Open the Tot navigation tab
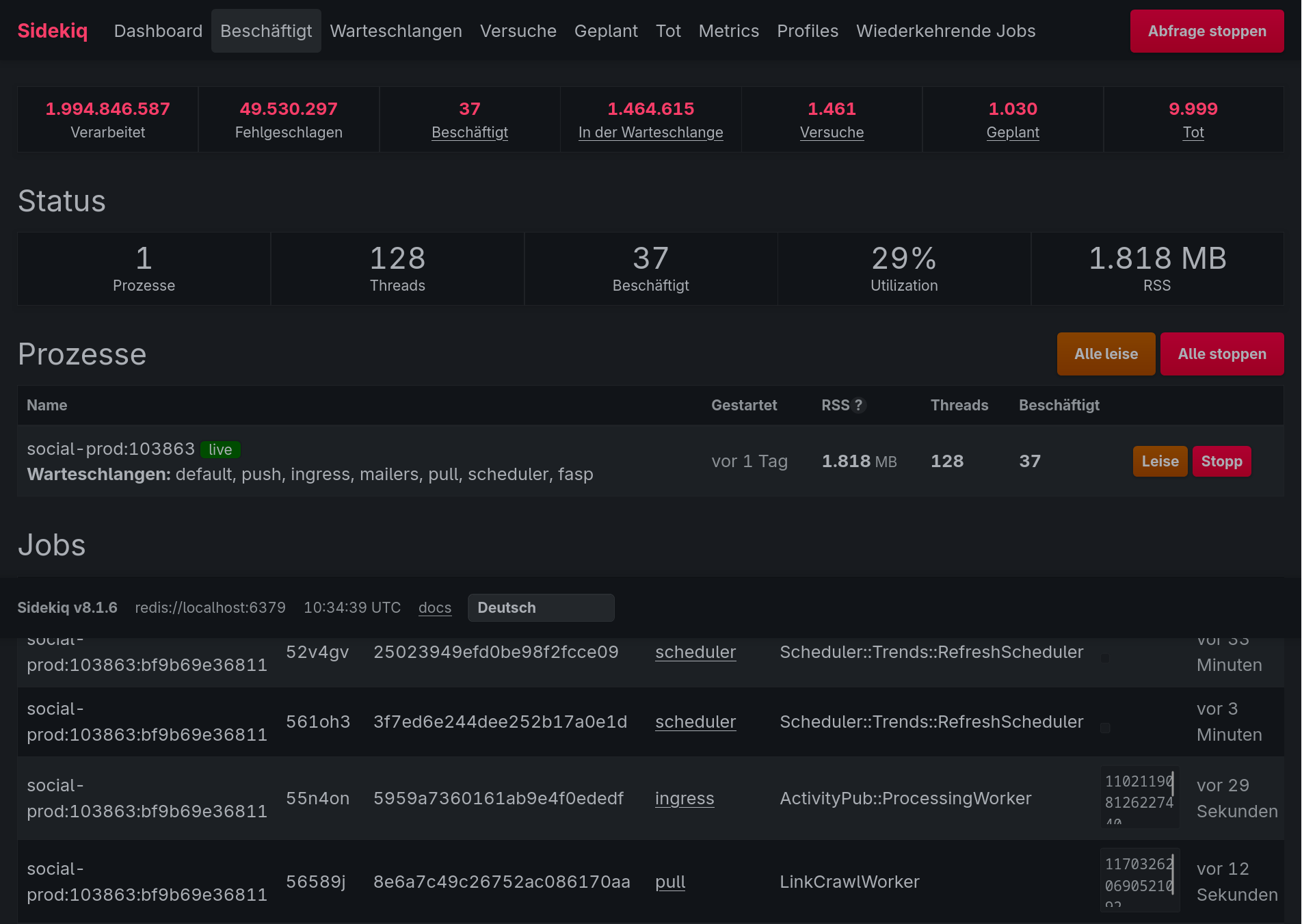Image resolution: width=1302 pixels, height=924 pixels. point(668,31)
